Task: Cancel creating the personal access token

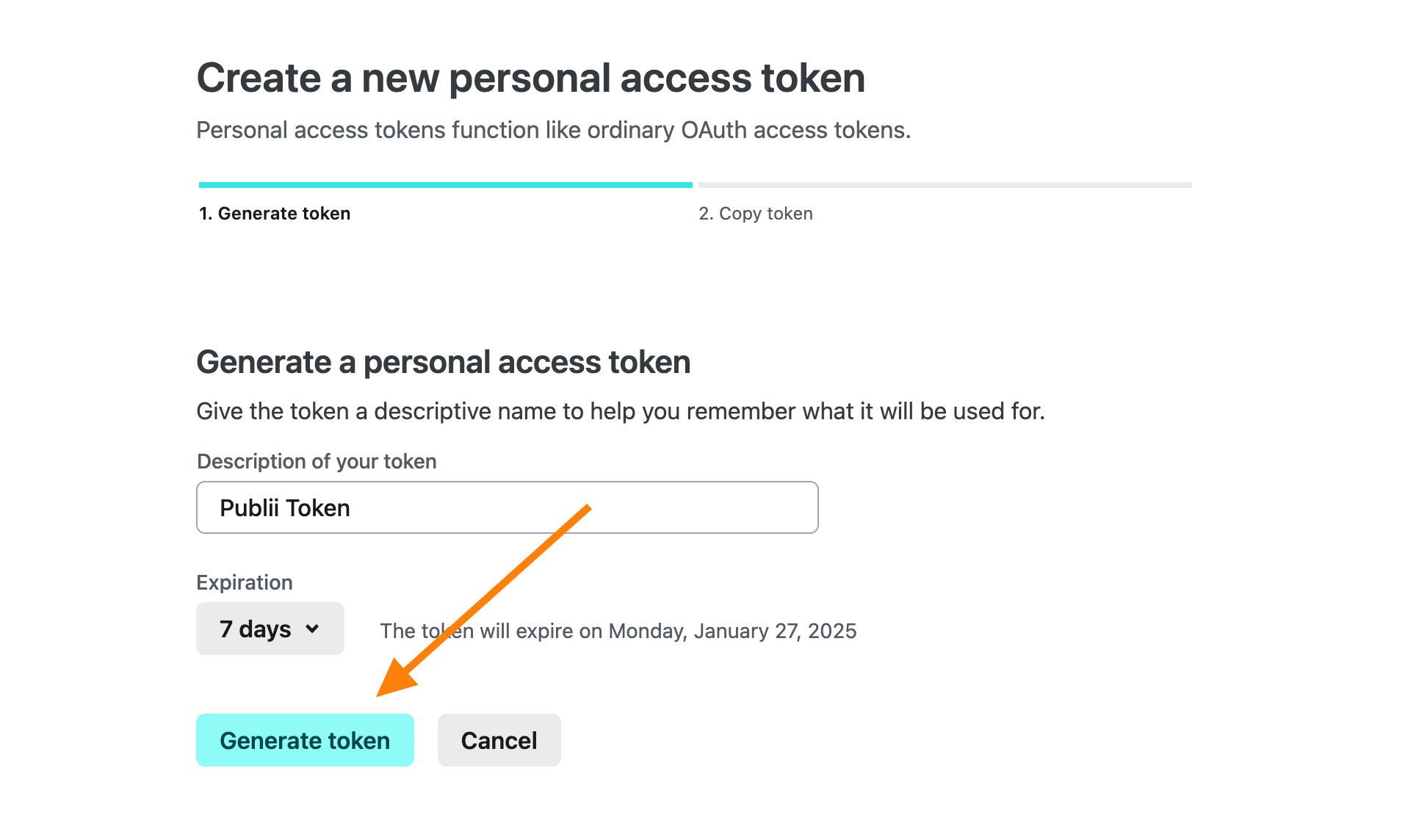Action: (499, 740)
